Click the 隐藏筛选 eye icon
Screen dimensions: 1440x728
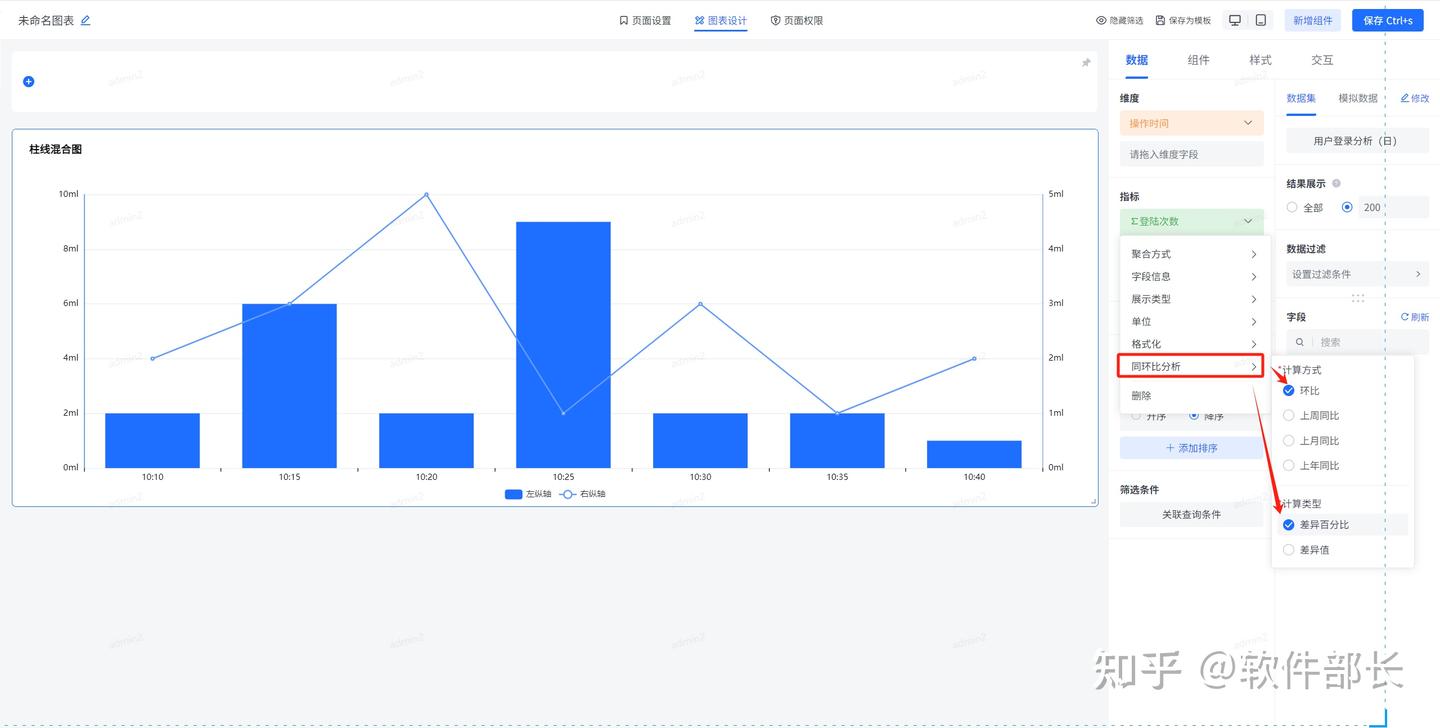[x=1101, y=20]
